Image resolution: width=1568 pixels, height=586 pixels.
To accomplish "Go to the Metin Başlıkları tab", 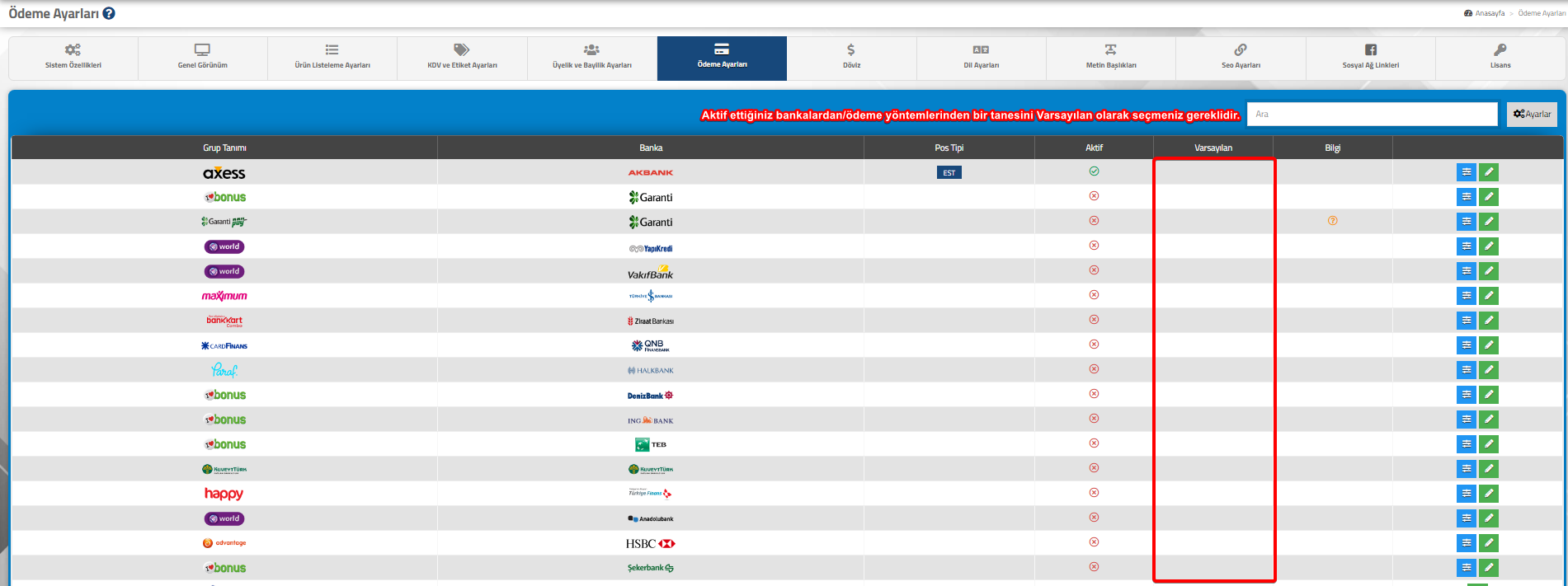I will [1111, 58].
